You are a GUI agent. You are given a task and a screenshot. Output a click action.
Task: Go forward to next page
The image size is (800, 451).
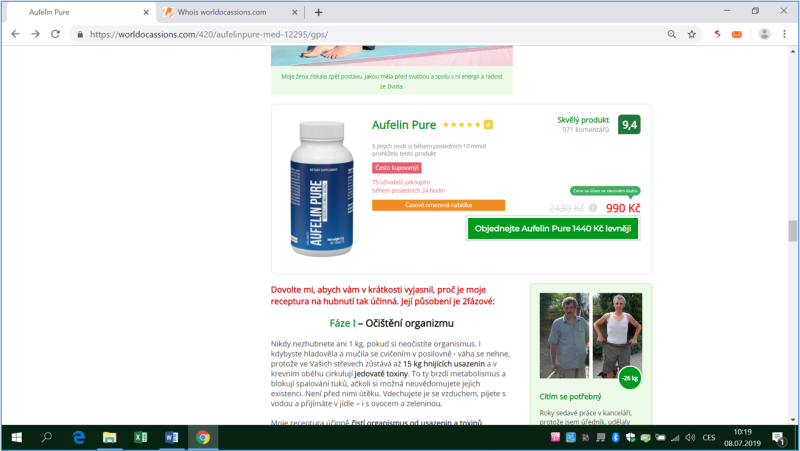35,34
